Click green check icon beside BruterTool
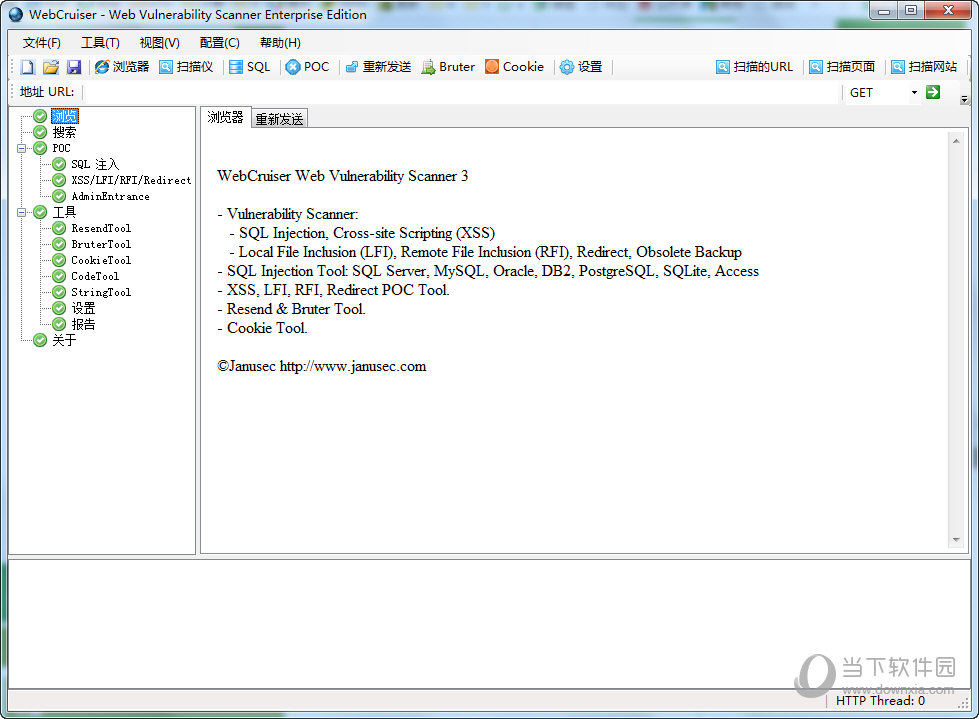This screenshot has width=979, height=719. (59, 244)
